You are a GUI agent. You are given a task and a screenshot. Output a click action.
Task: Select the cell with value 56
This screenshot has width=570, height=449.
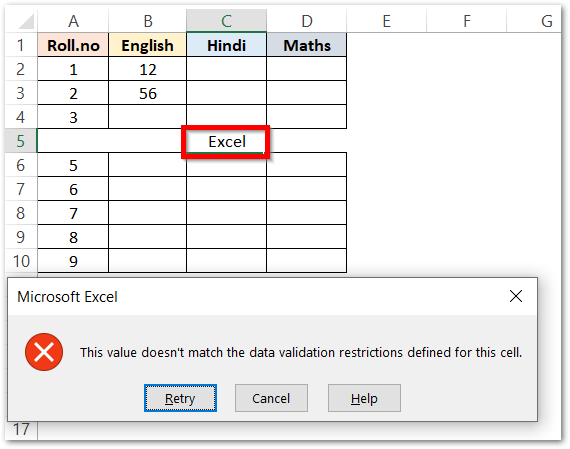(148, 93)
